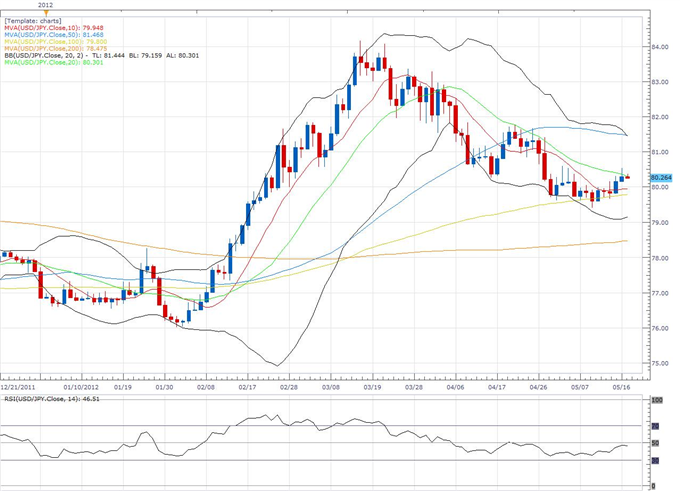Image resolution: width=680 pixels, height=491 pixels.
Task: Click the 03/19 date axis label
Action: [x=372, y=387]
